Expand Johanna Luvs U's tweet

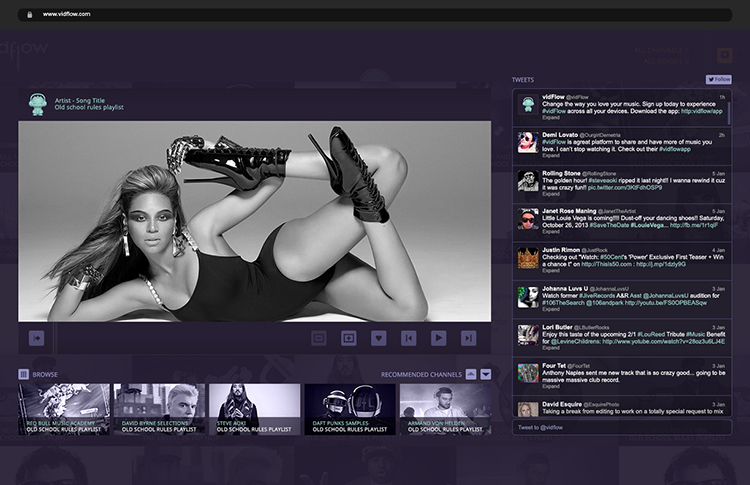click(551, 309)
